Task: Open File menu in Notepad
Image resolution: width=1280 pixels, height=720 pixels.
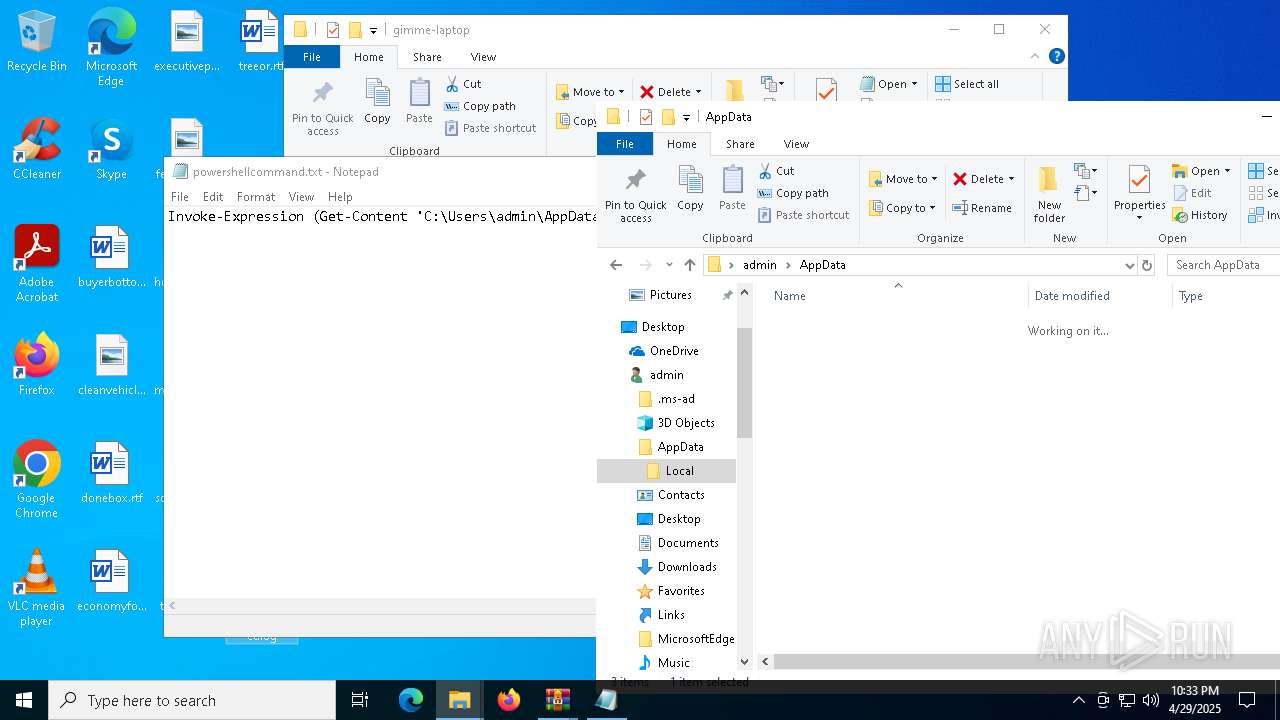Action: click(180, 197)
